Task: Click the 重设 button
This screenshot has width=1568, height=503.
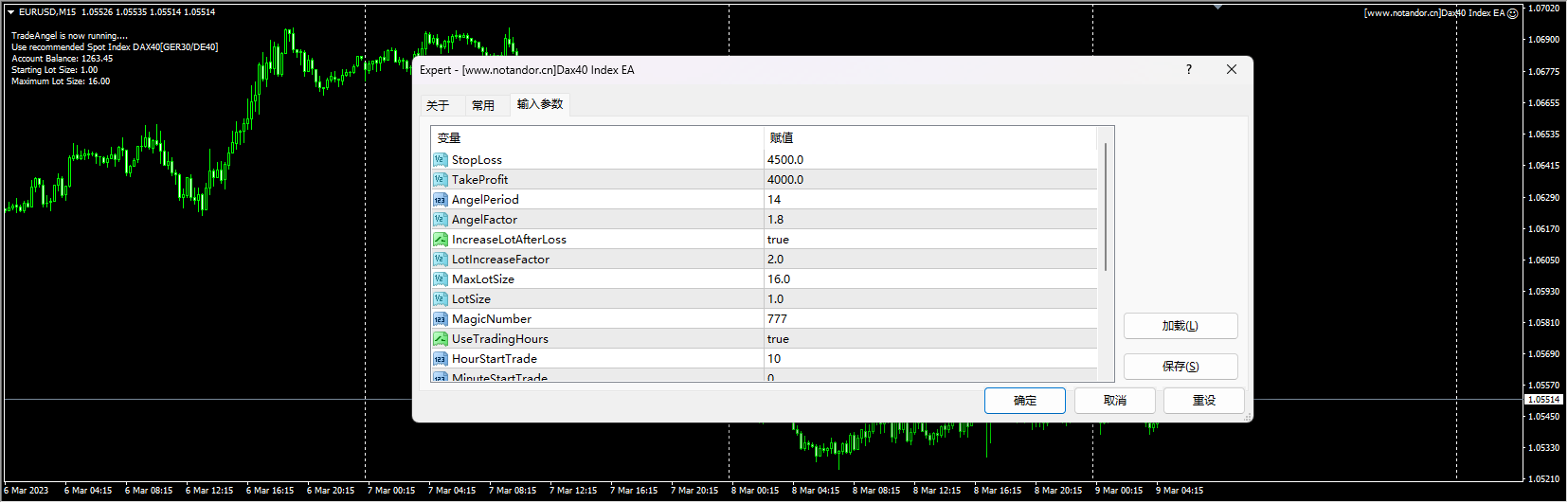Action: 1204,401
